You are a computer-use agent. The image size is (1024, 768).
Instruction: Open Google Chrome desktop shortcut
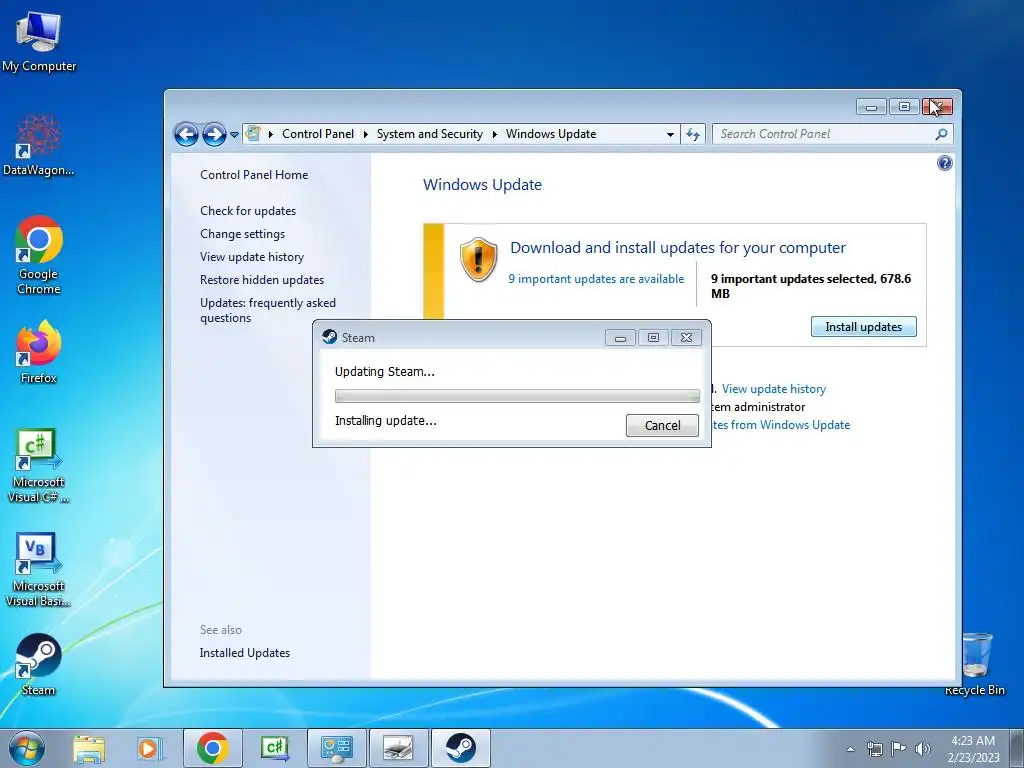coord(39,255)
